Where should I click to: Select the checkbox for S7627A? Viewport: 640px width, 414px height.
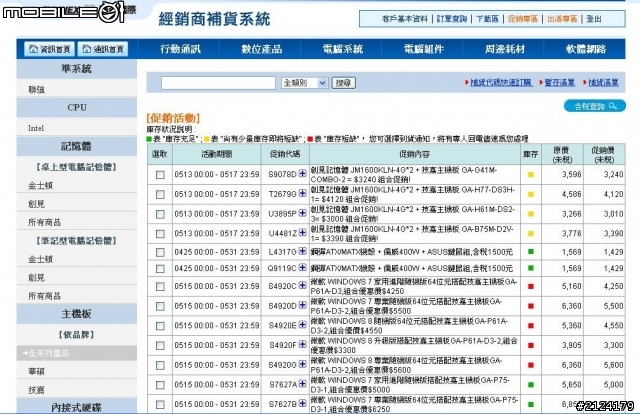click(160, 385)
